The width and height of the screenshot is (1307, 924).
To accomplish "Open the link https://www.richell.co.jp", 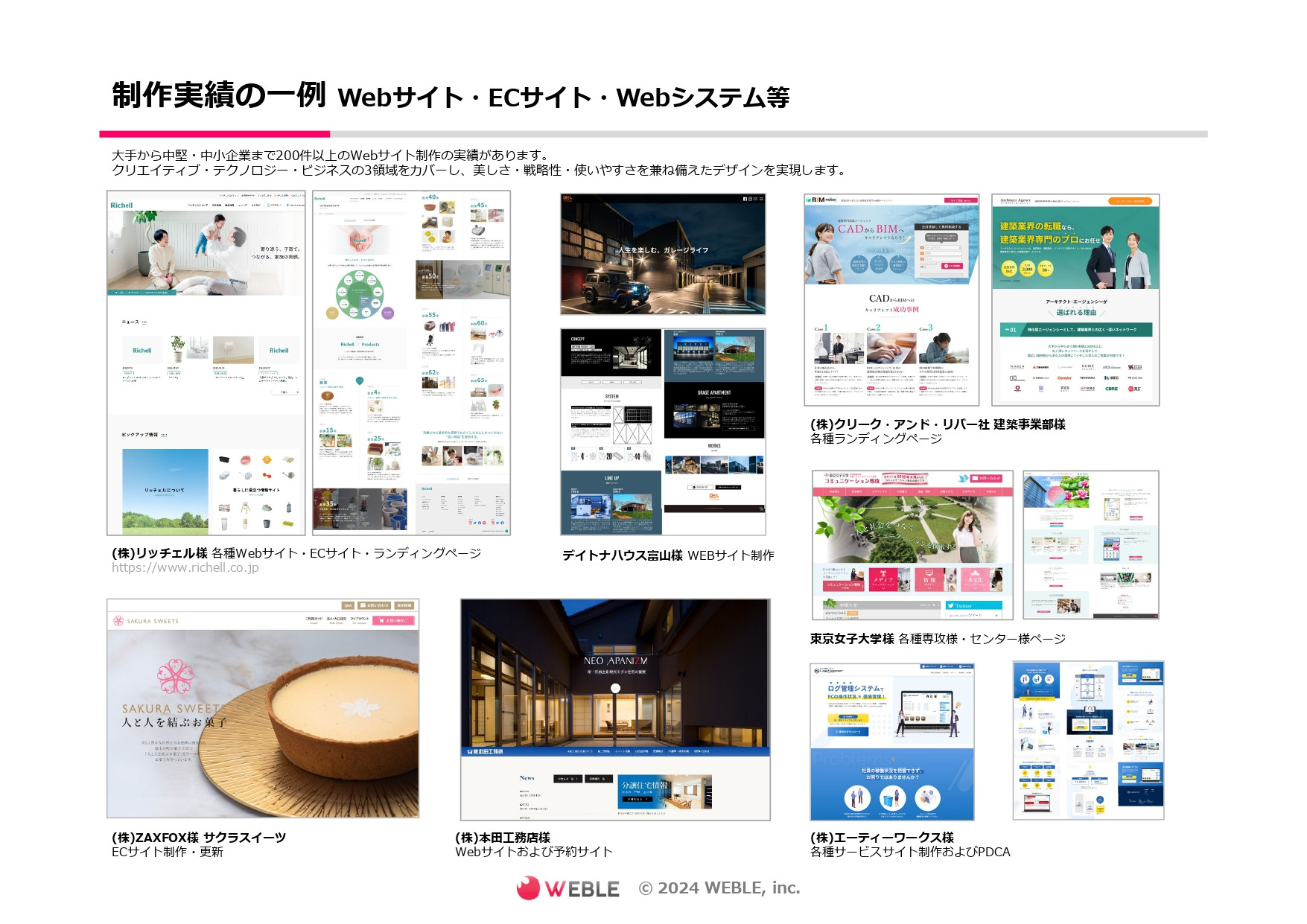I will (x=185, y=569).
